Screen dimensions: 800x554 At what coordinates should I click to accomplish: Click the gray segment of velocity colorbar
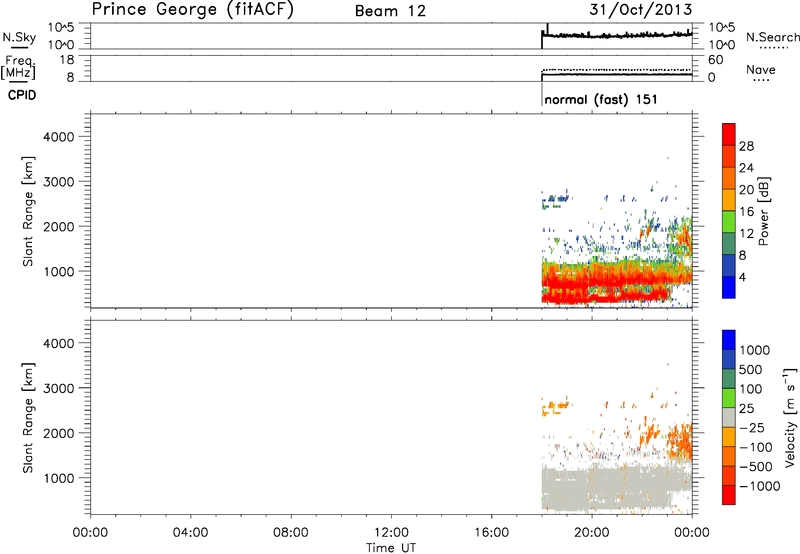coord(729,417)
